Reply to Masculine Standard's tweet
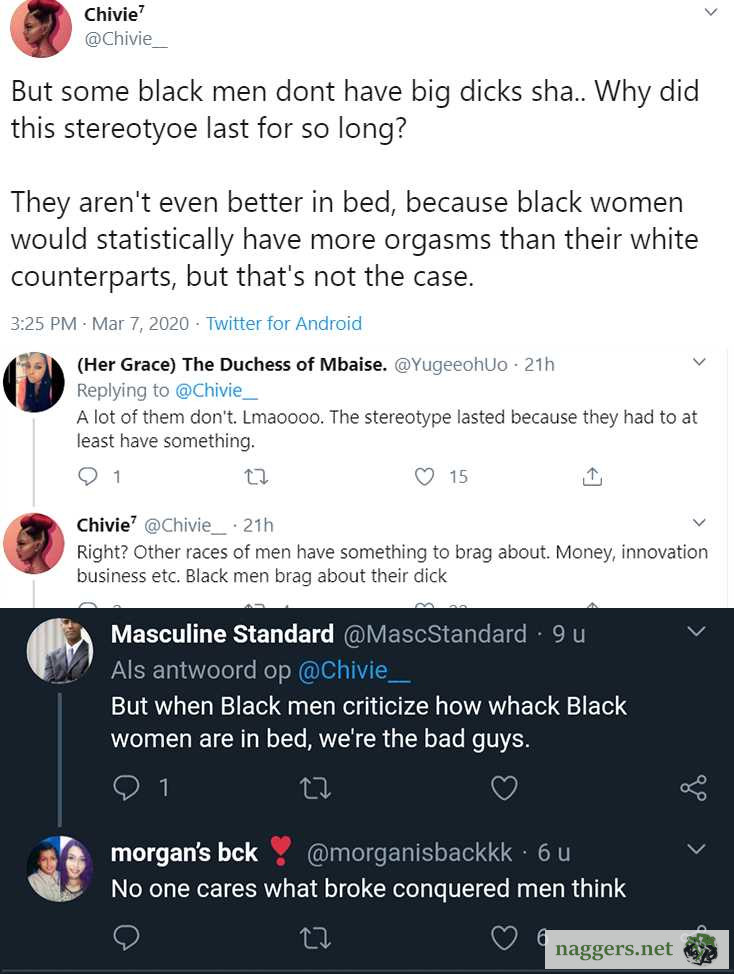The width and height of the screenshot is (734, 974). click(127, 788)
